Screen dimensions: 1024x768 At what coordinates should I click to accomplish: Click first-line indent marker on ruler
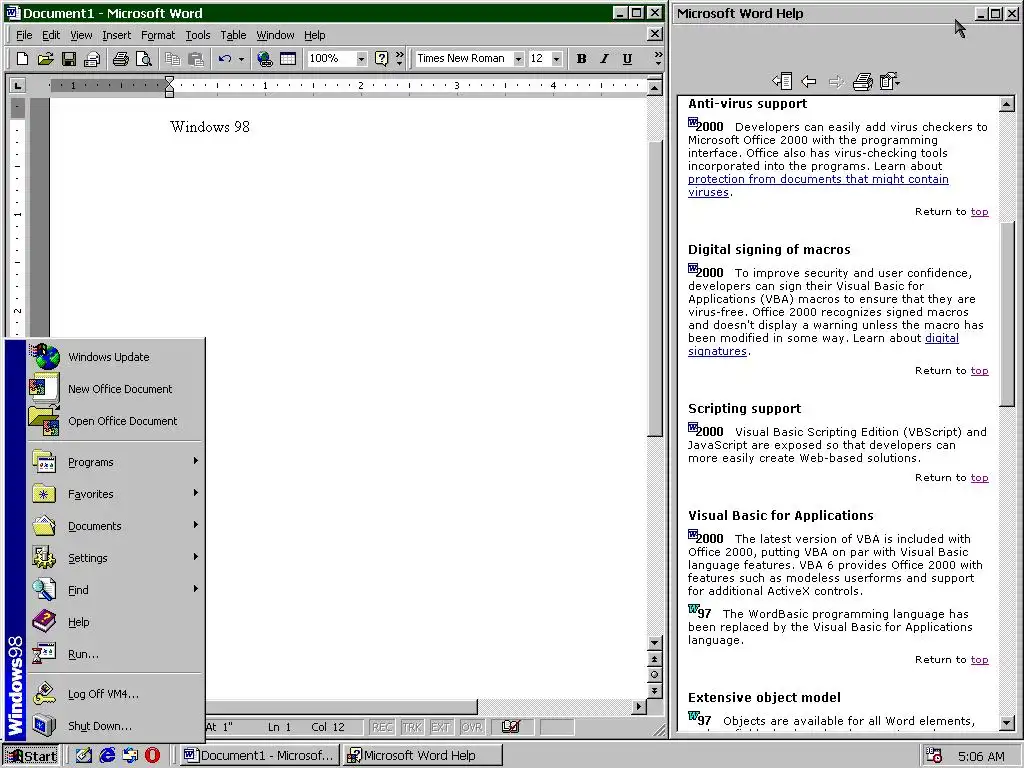point(169,81)
